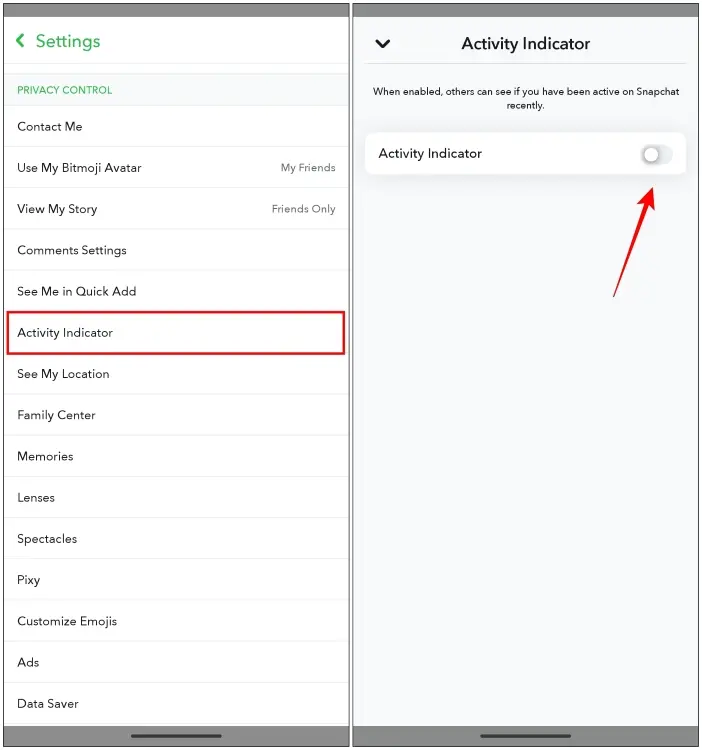Open Memories settings
Screen dimensions: 702x750
pos(176,456)
